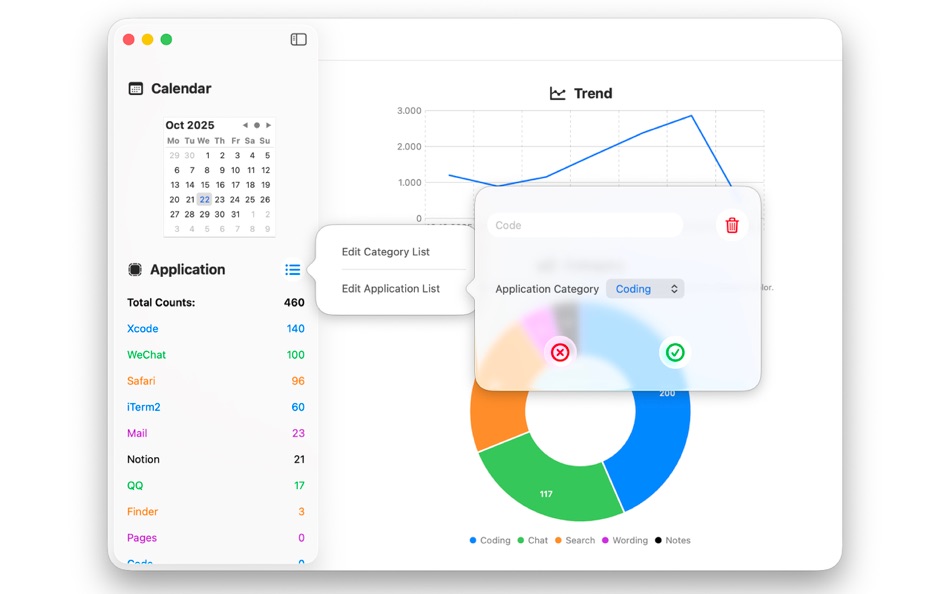Select October 22 in the calendar
The height and width of the screenshot is (594, 950).
(205, 199)
